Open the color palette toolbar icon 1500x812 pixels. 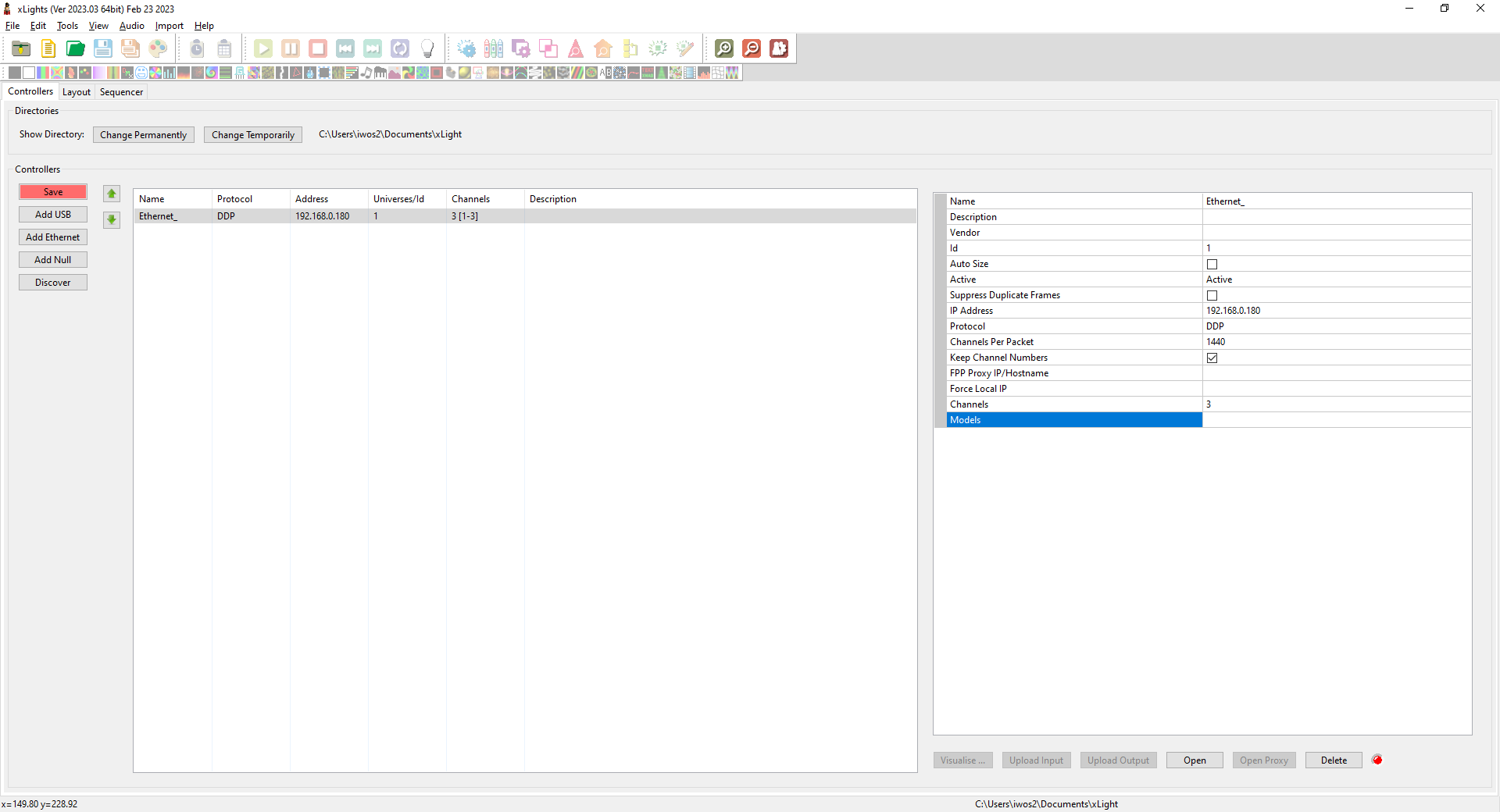coord(159,48)
